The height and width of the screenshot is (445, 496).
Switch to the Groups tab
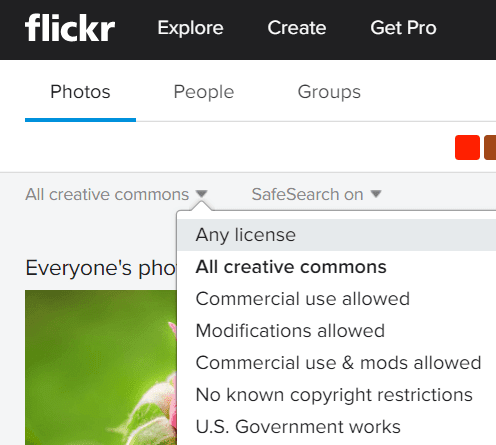click(x=329, y=92)
